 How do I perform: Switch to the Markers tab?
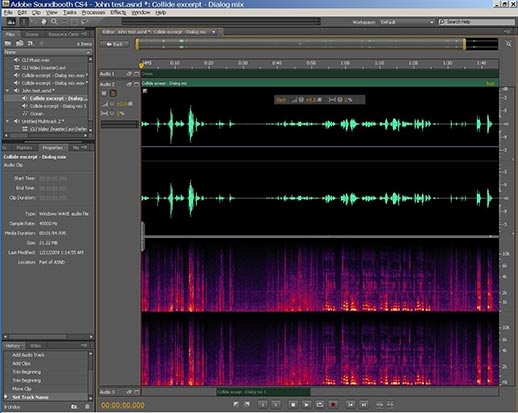pos(24,148)
